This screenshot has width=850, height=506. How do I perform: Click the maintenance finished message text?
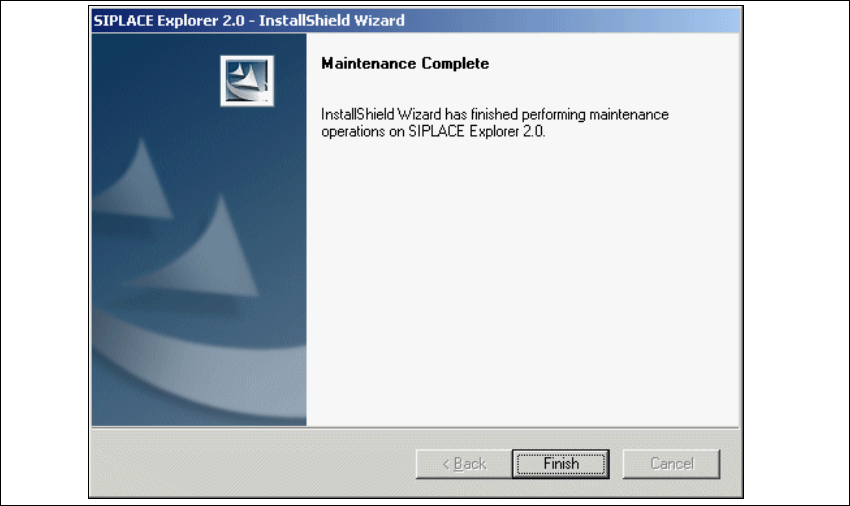[x=494, y=123]
